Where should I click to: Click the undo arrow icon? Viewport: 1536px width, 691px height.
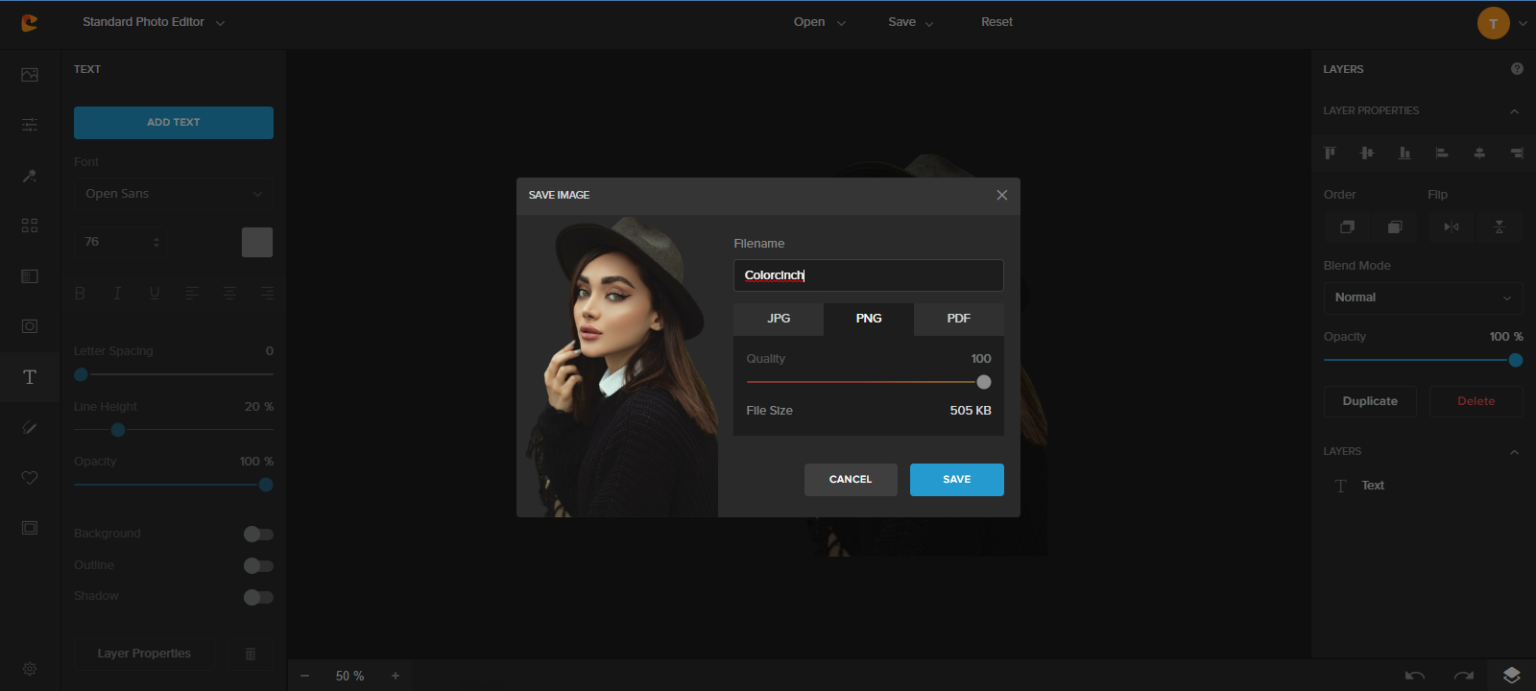(1415, 676)
